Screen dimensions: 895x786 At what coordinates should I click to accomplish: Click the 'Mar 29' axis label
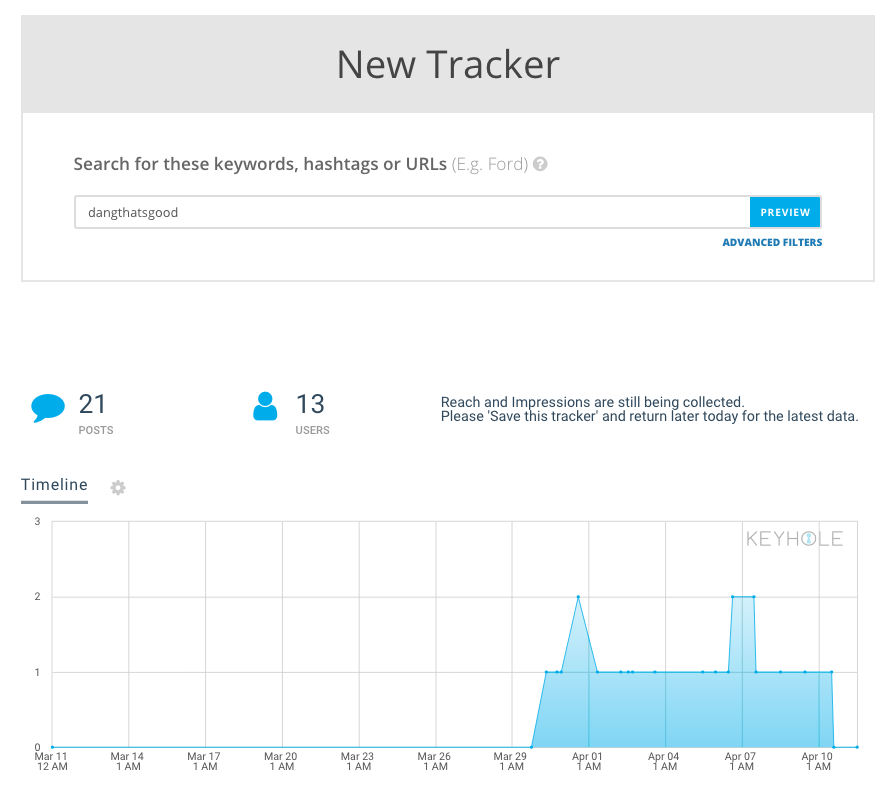click(510, 761)
